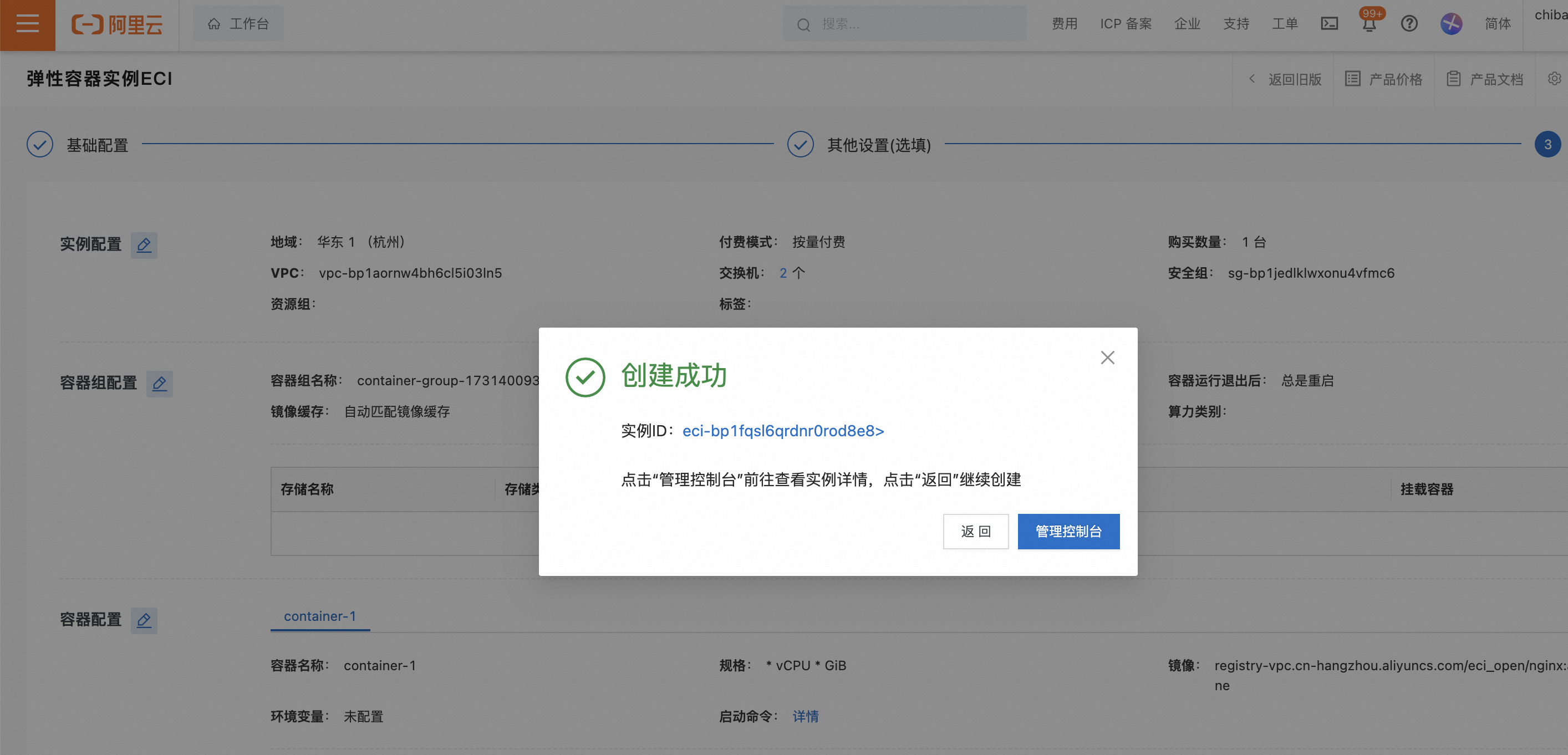1568x755 pixels.
Task: Switch to the container-1 tab
Action: pos(319,616)
